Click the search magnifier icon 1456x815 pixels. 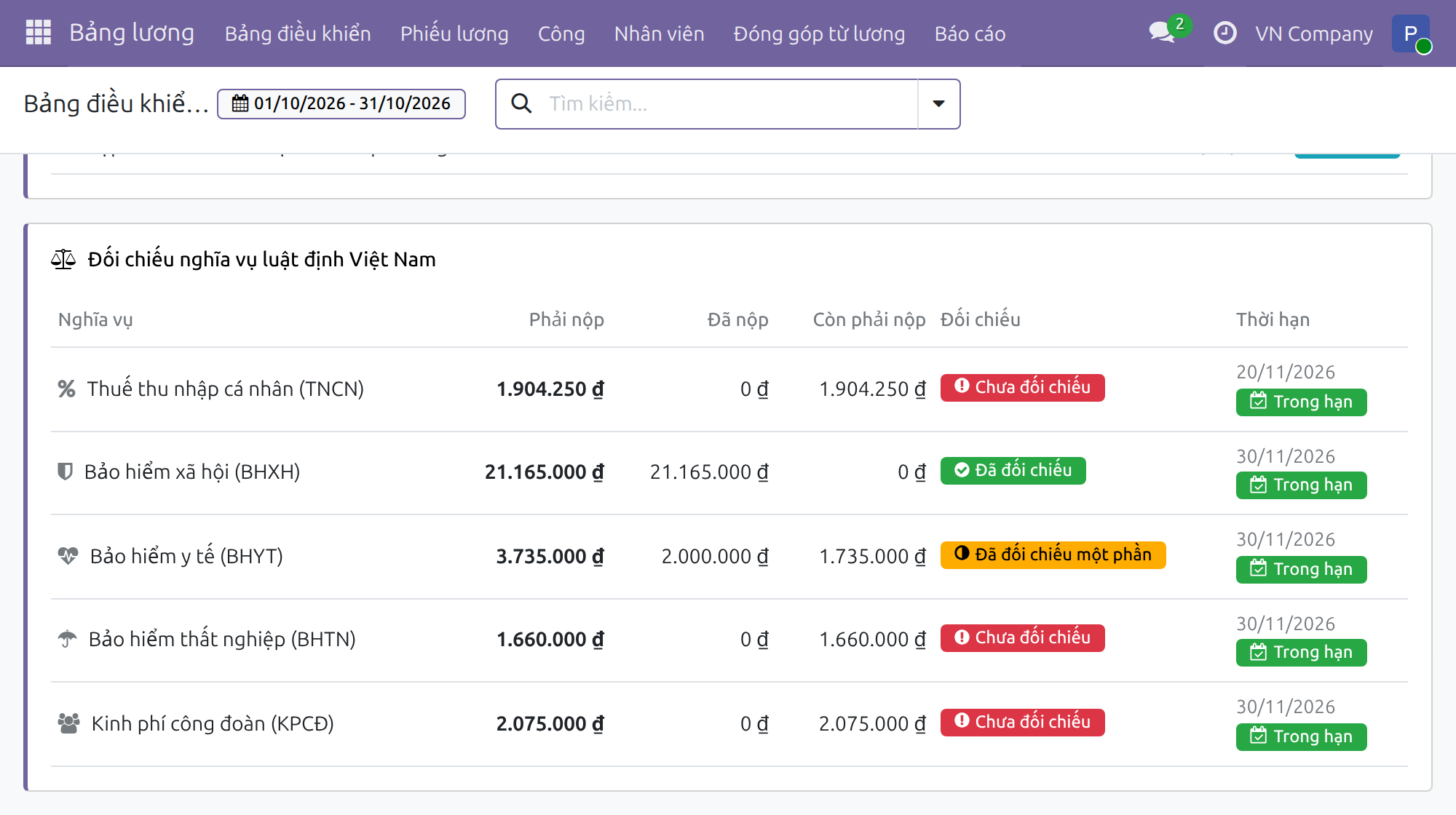(x=521, y=103)
